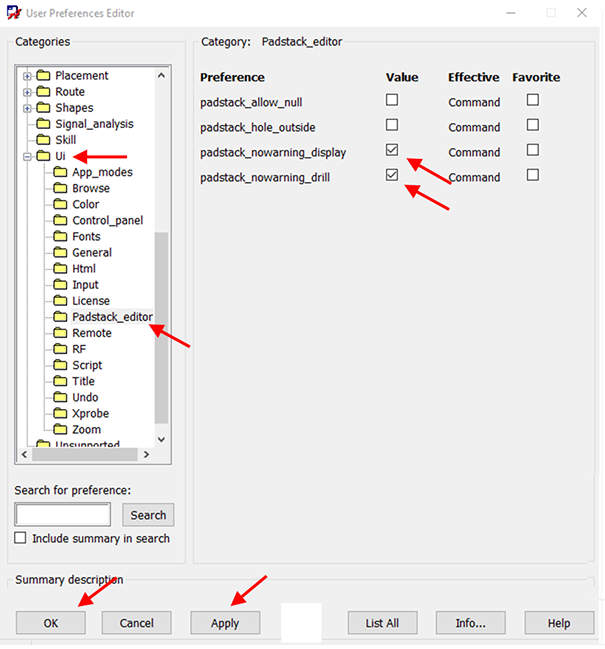Click the Fonts folder icon

click(x=60, y=237)
